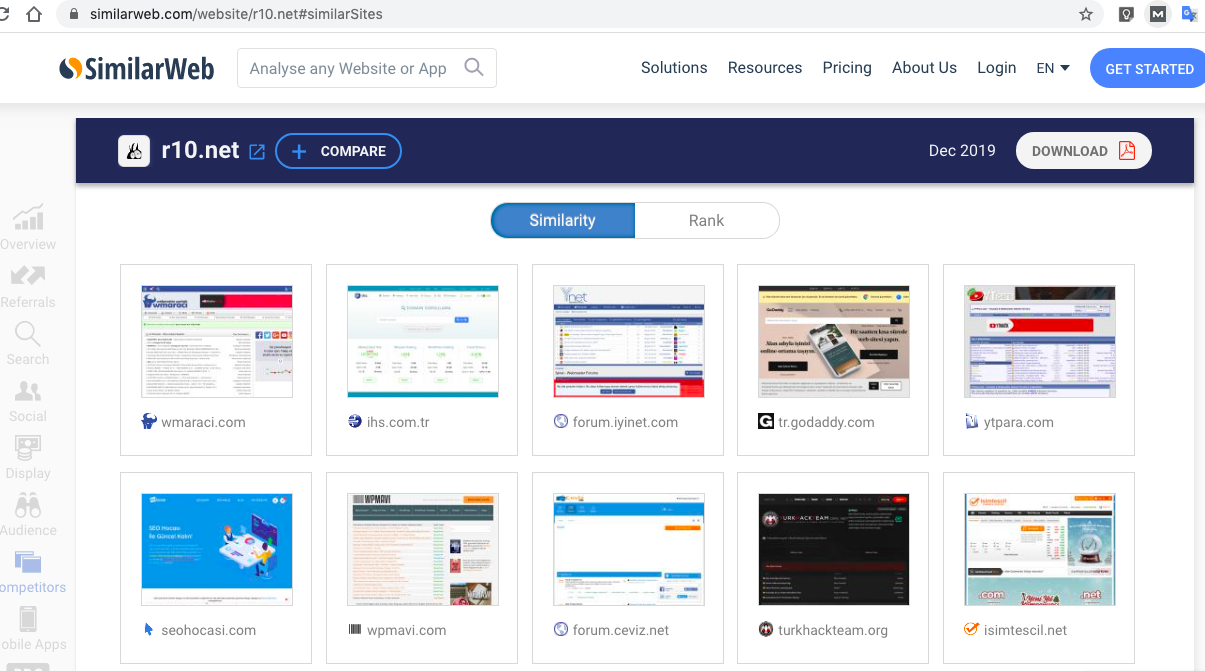Open Mobile Apps in the sidebar
Viewport: 1205px width, 671px height.
[32, 628]
